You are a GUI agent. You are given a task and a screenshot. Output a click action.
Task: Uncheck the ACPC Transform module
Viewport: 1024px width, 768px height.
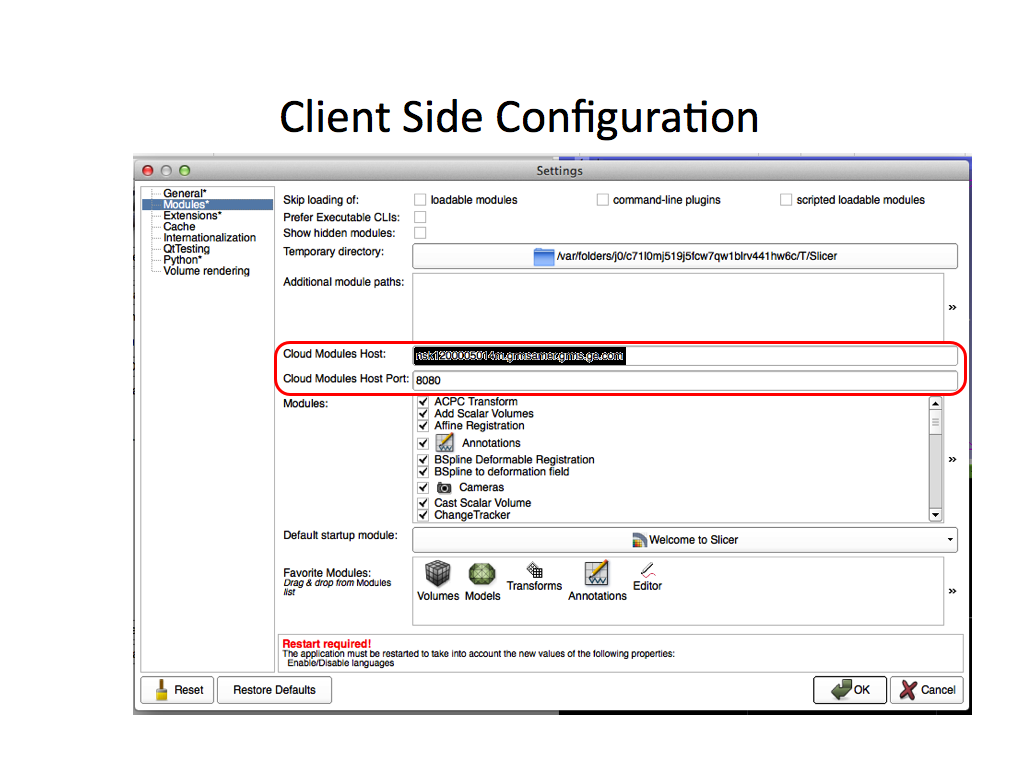tap(423, 401)
